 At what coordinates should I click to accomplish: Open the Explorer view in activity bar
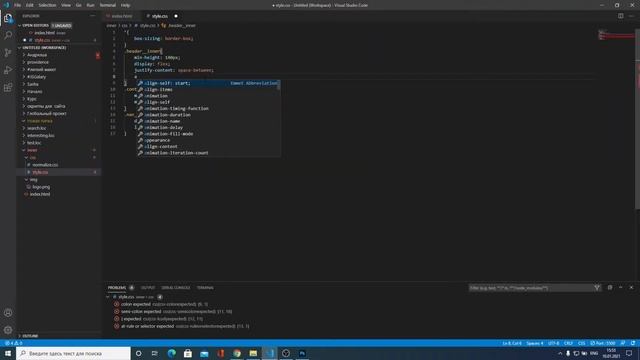8,18
